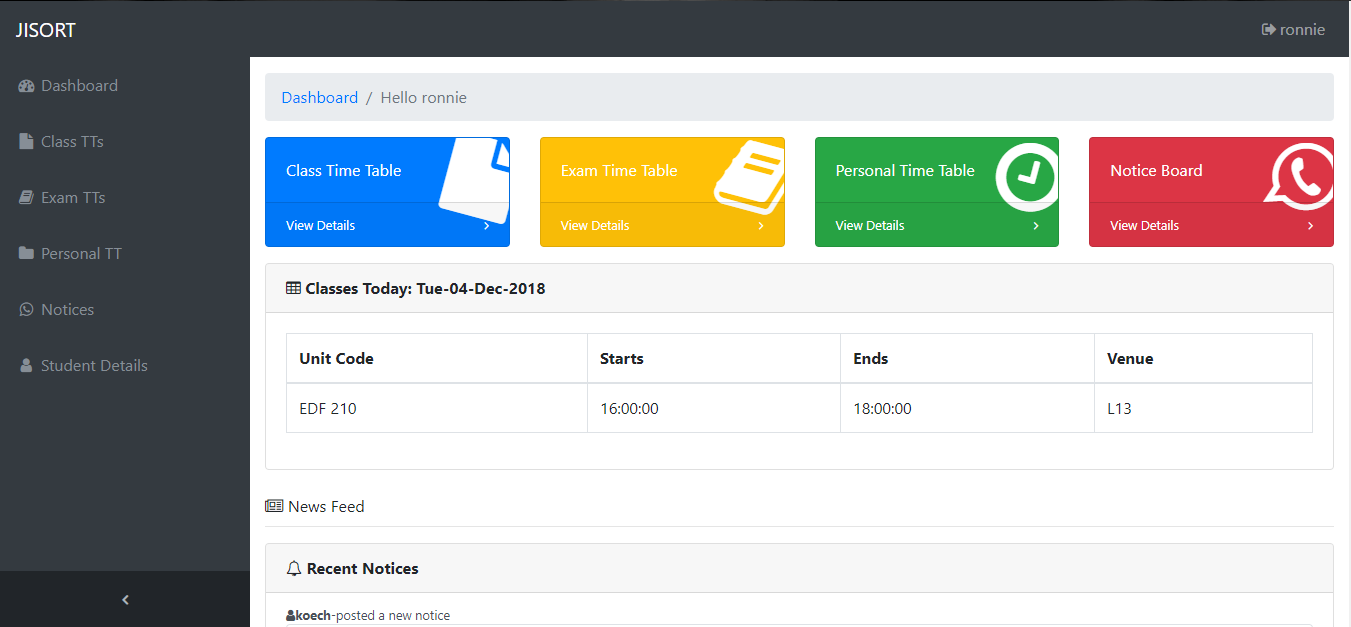Click the EDF 210 unit code cell
Screen dimensions: 1351x627
(328, 409)
